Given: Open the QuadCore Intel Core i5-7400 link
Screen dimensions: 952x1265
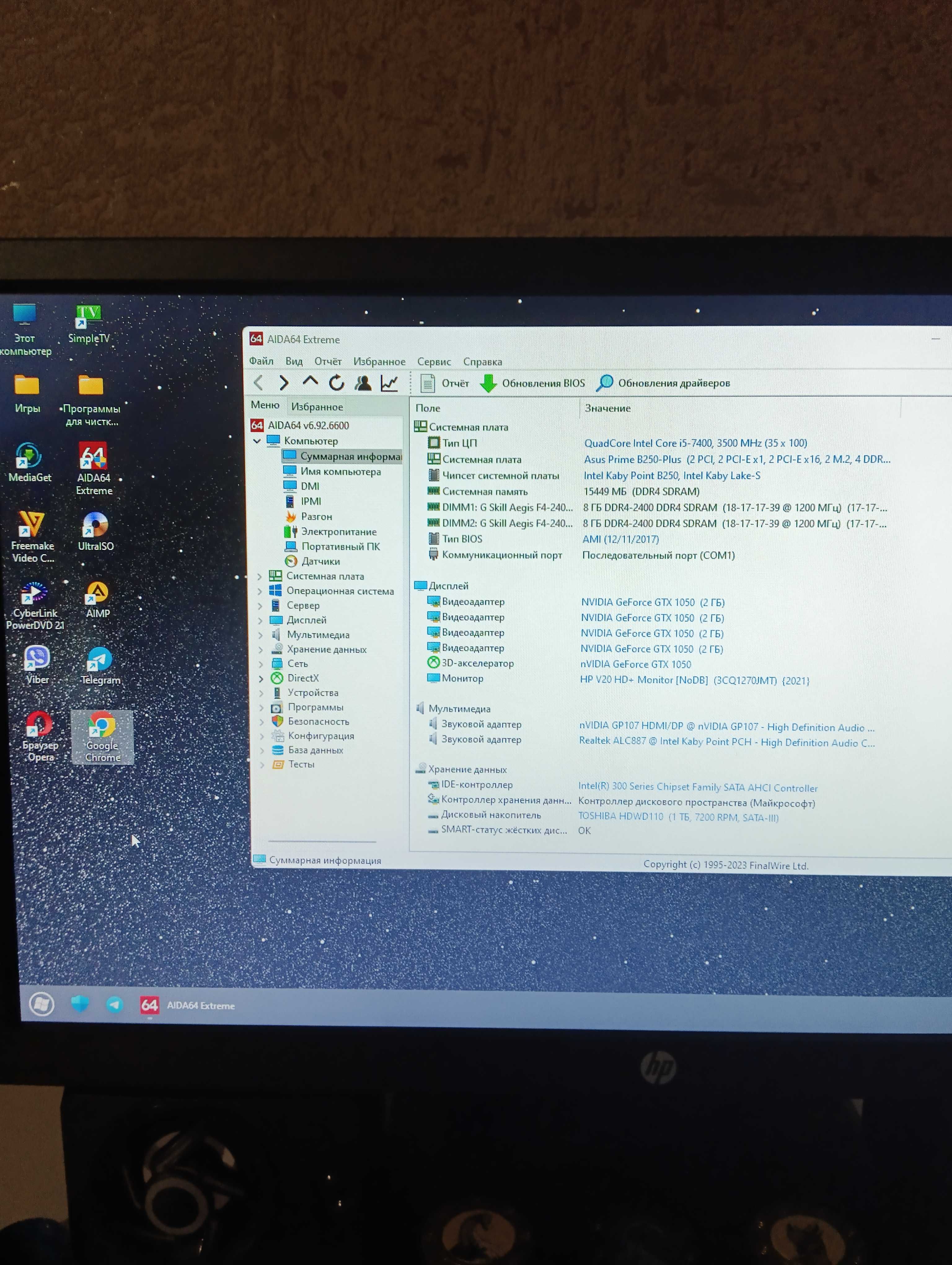Looking at the screenshot, I should (695, 443).
